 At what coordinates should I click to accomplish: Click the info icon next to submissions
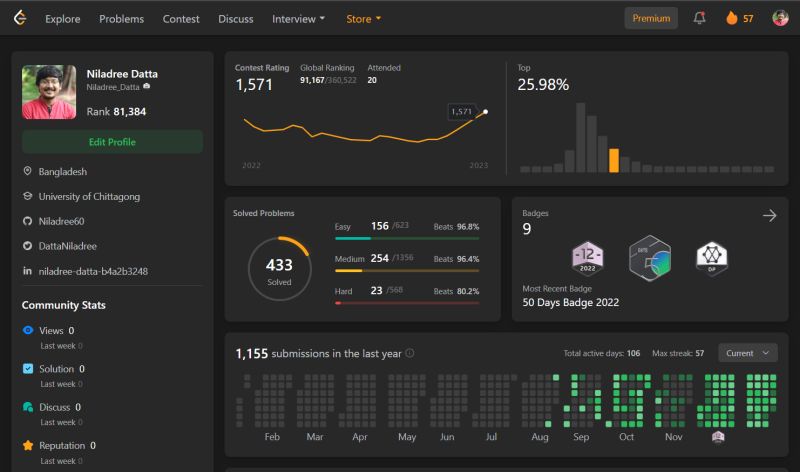pyautogui.click(x=409, y=353)
